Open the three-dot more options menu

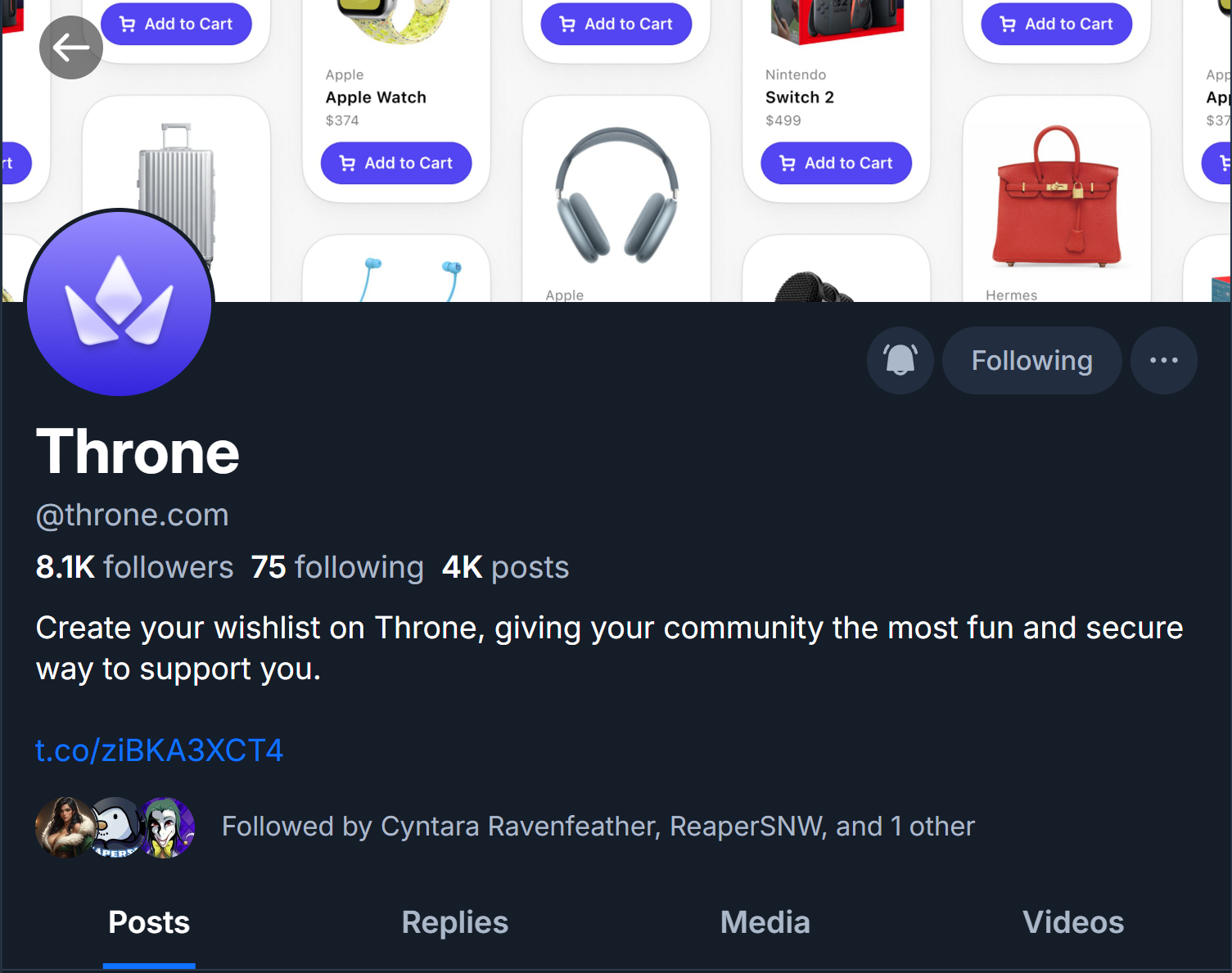(1163, 360)
